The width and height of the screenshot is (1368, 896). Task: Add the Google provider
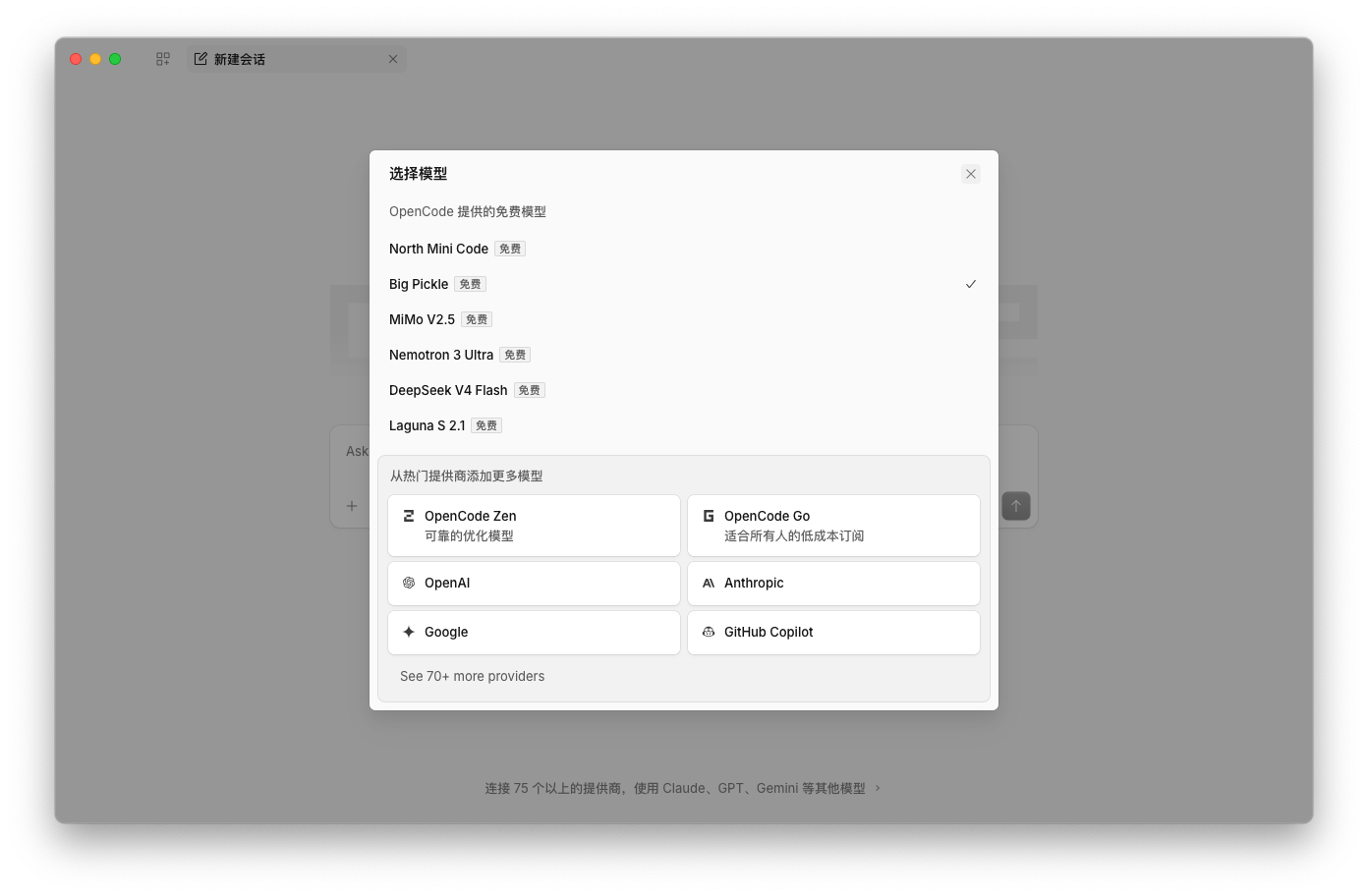pyautogui.click(x=535, y=633)
